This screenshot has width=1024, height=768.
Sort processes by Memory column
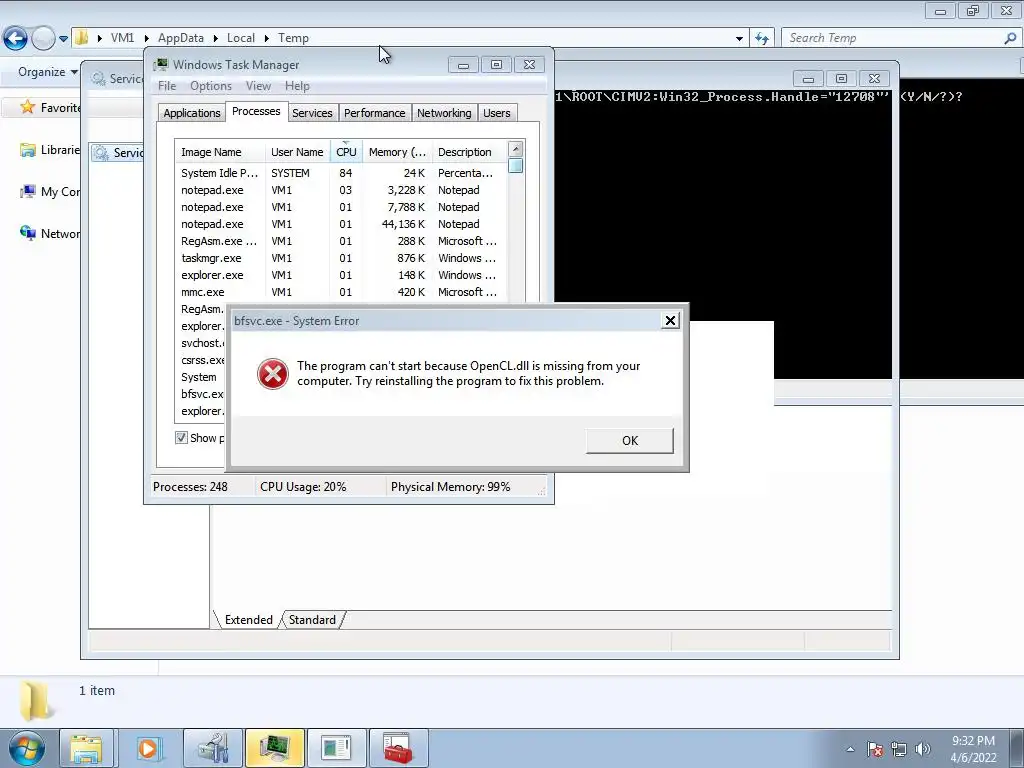coord(397,152)
